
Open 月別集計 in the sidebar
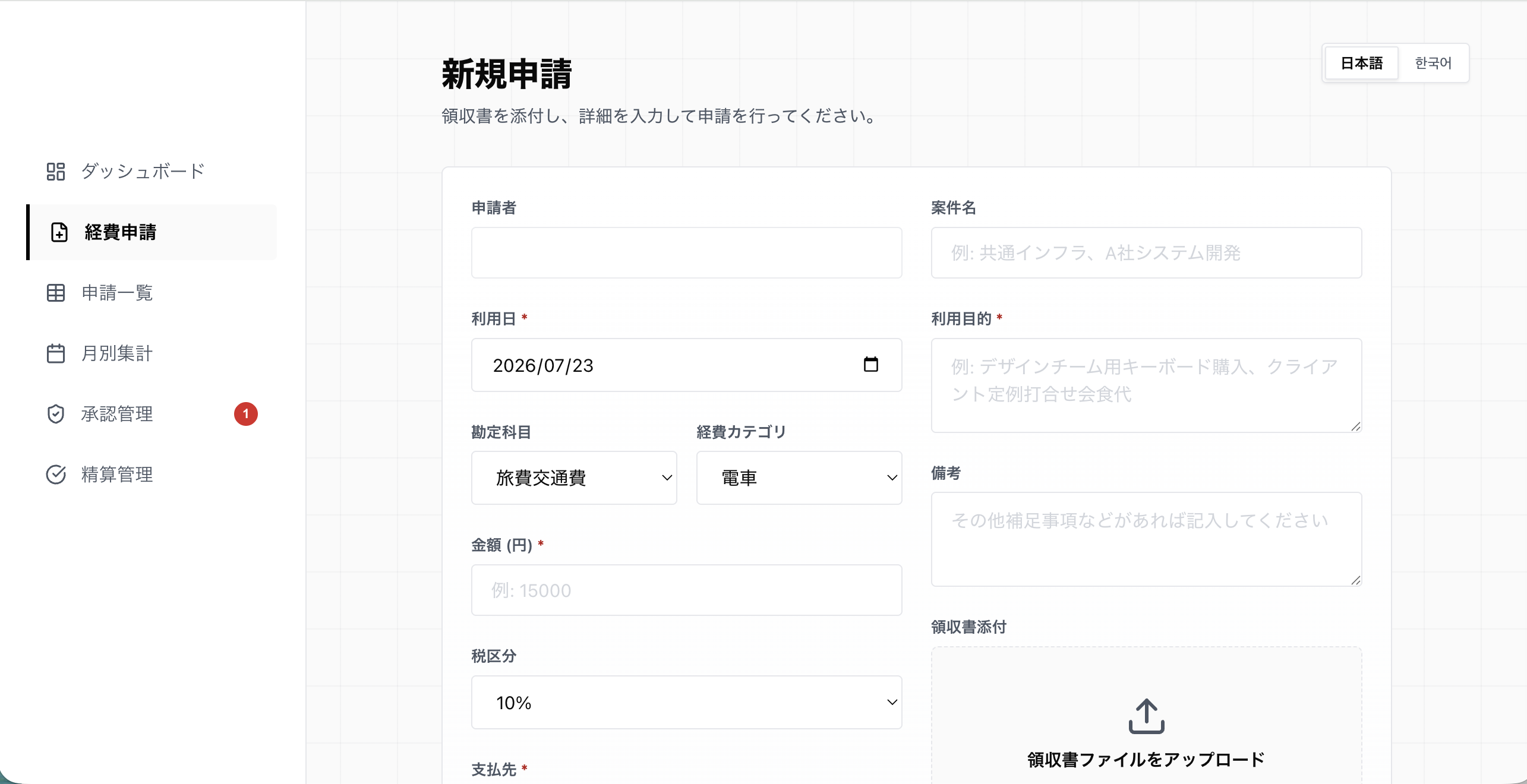coord(152,353)
